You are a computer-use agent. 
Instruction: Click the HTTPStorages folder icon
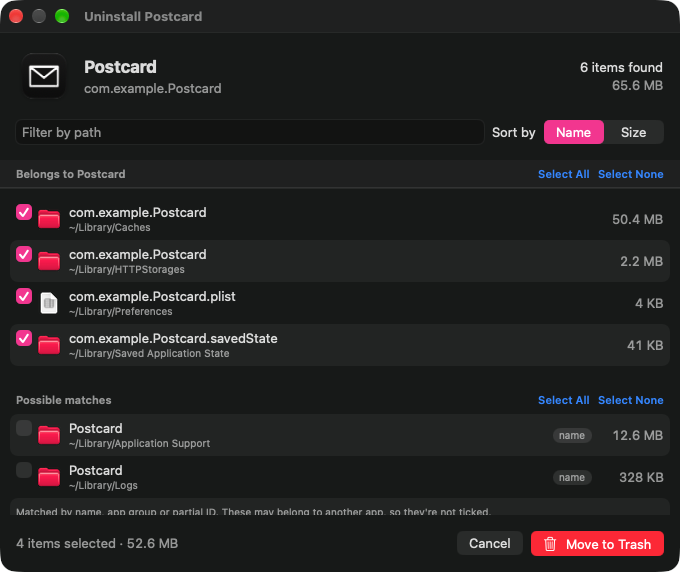(49, 261)
